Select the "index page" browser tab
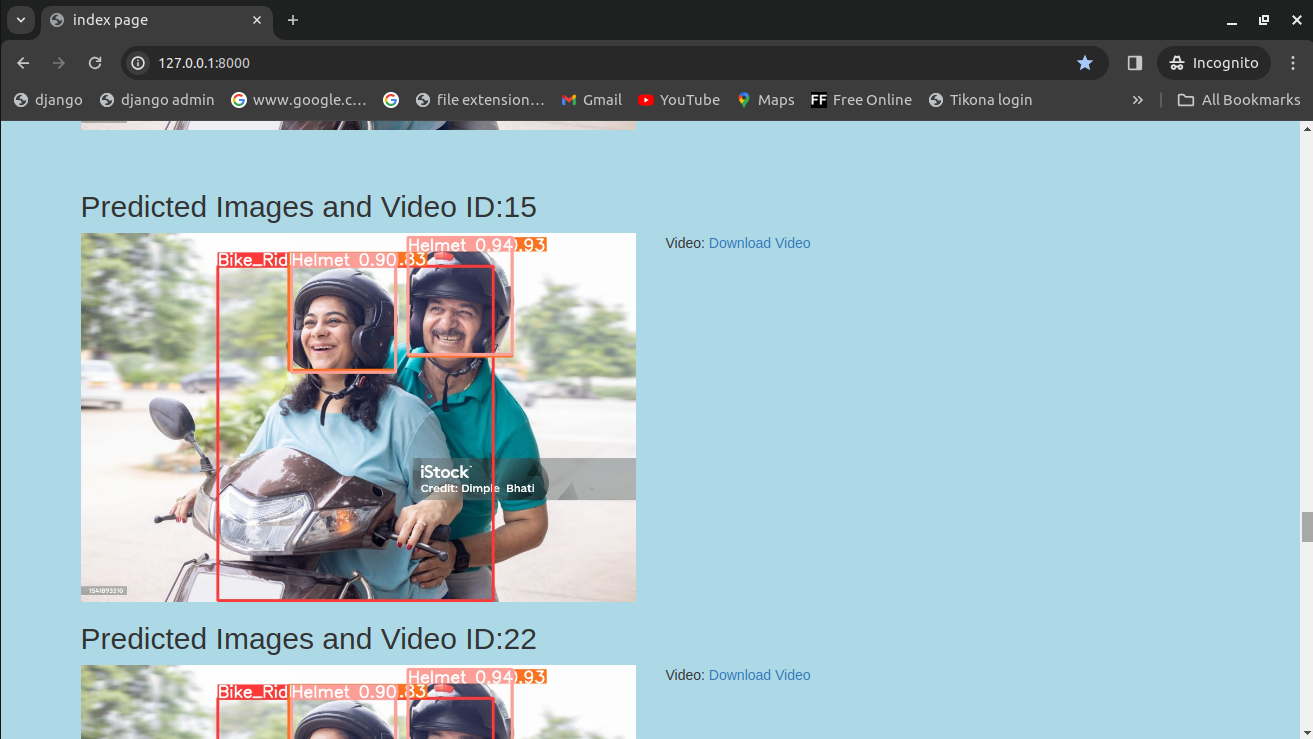The height and width of the screenshot is (739, 1313). point(157,20)
